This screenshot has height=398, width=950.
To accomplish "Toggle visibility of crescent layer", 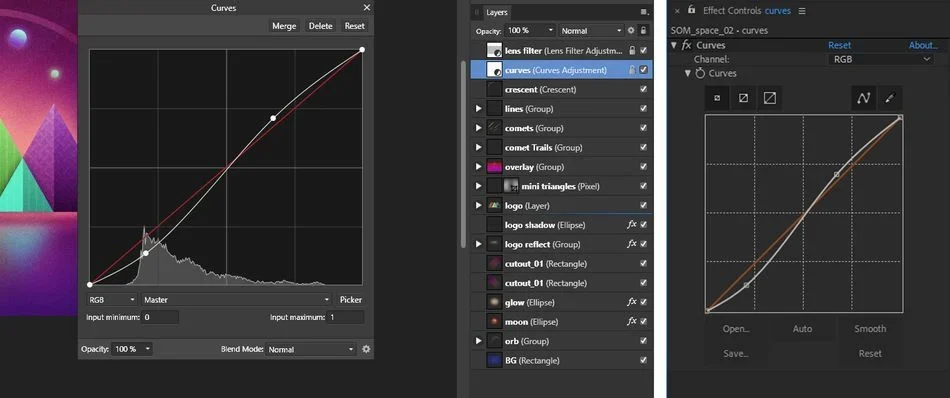I will (x=643, y=90).
